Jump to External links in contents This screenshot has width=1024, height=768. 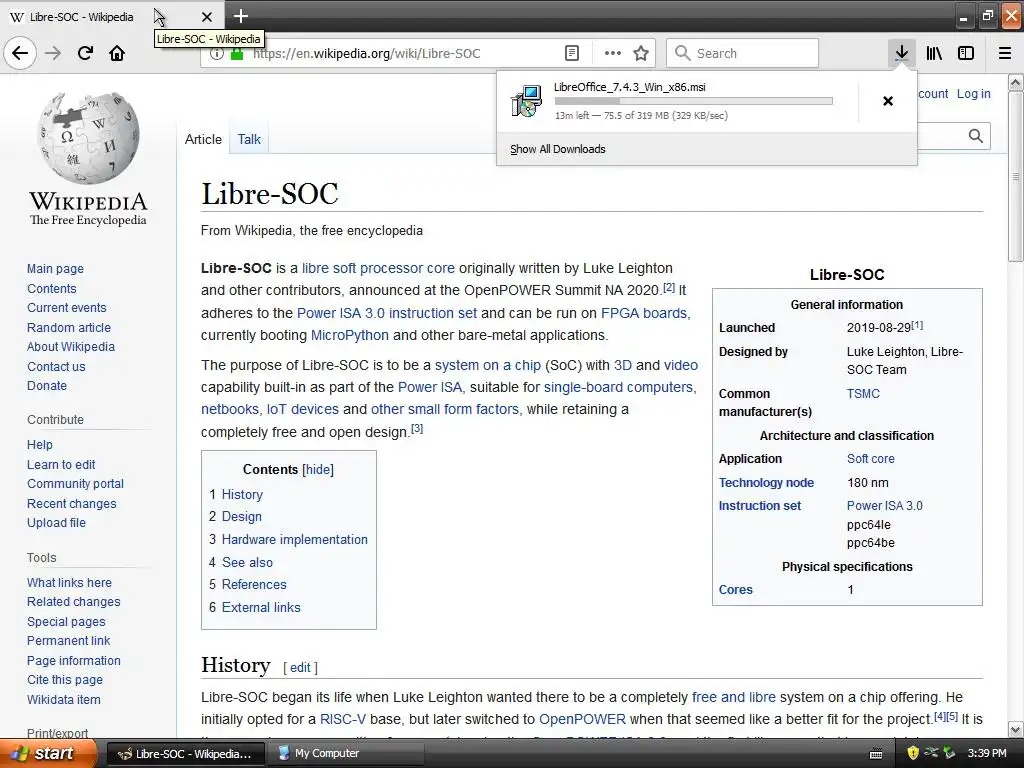[x=261, y=607]
